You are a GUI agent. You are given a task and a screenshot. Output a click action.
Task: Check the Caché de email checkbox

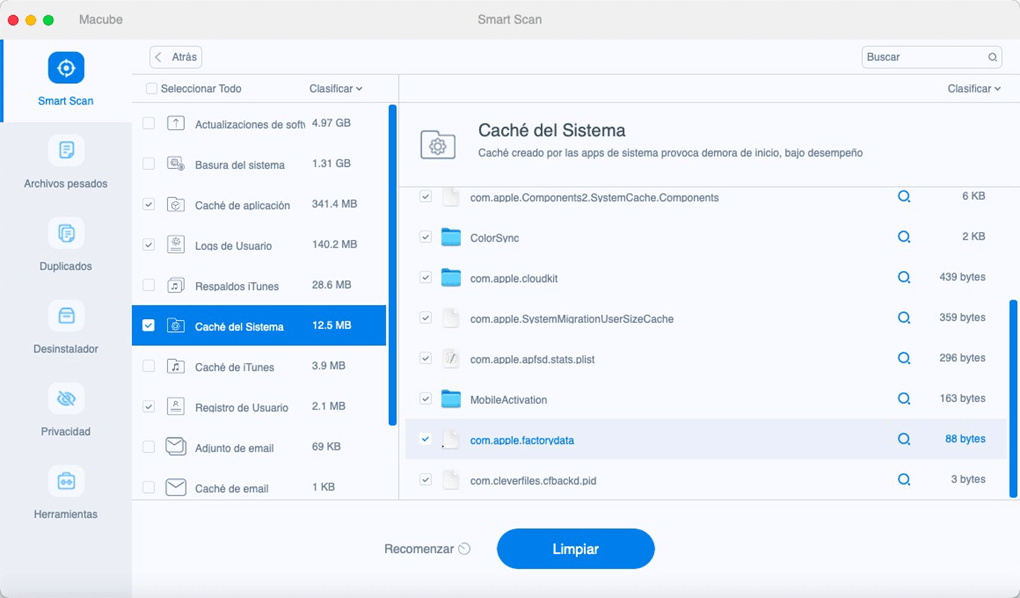(x=149, y=487)
